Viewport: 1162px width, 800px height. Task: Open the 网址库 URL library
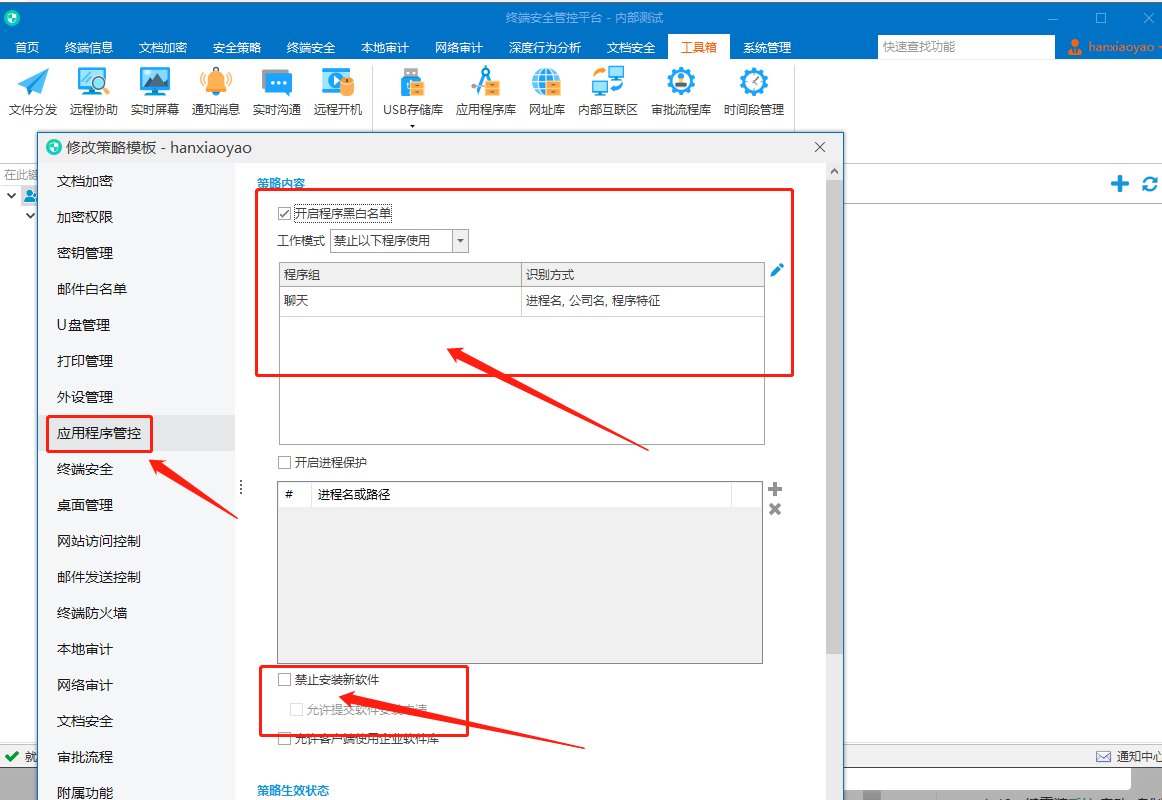click(547, 92)
